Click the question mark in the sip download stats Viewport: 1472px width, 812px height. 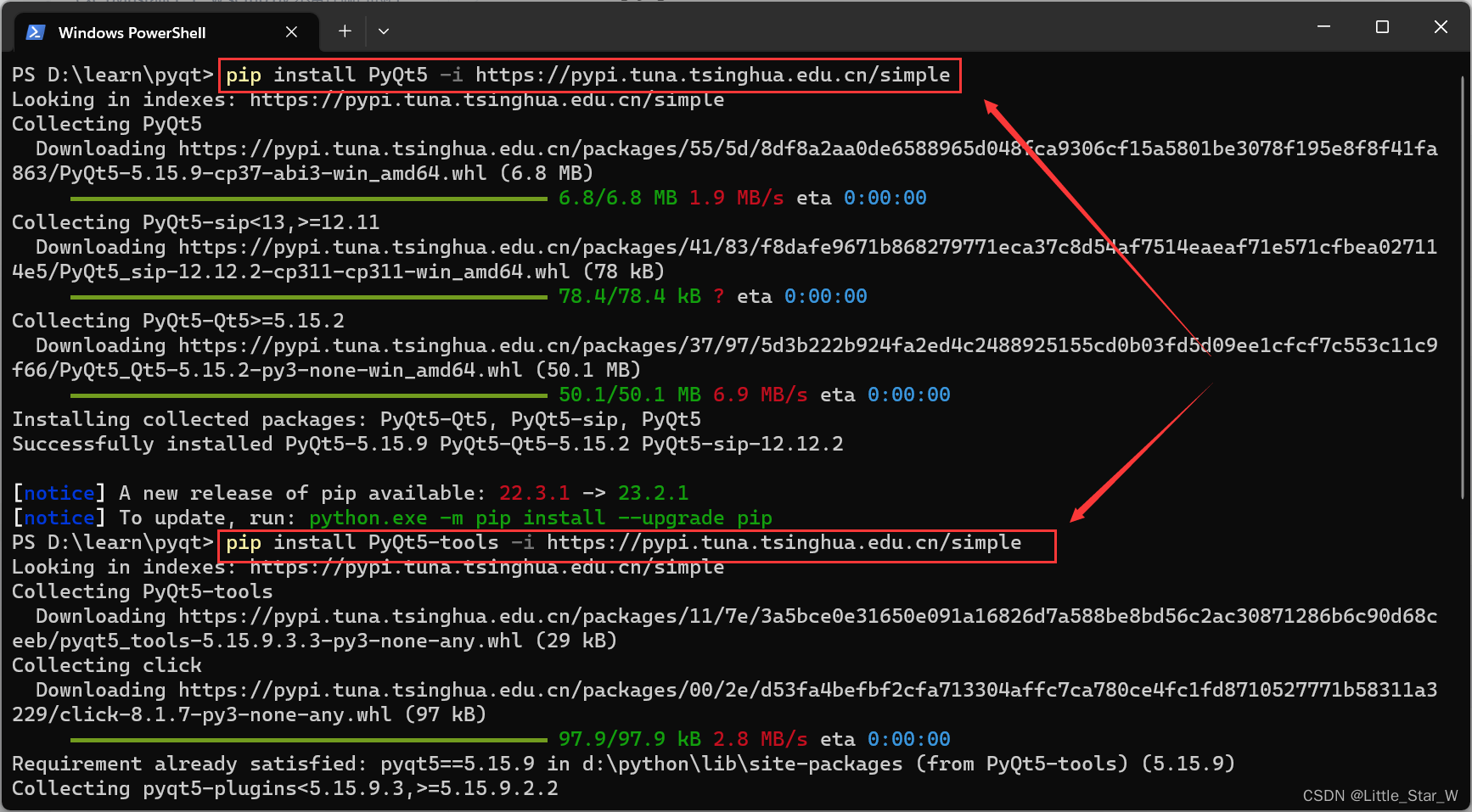pos(718,296)
